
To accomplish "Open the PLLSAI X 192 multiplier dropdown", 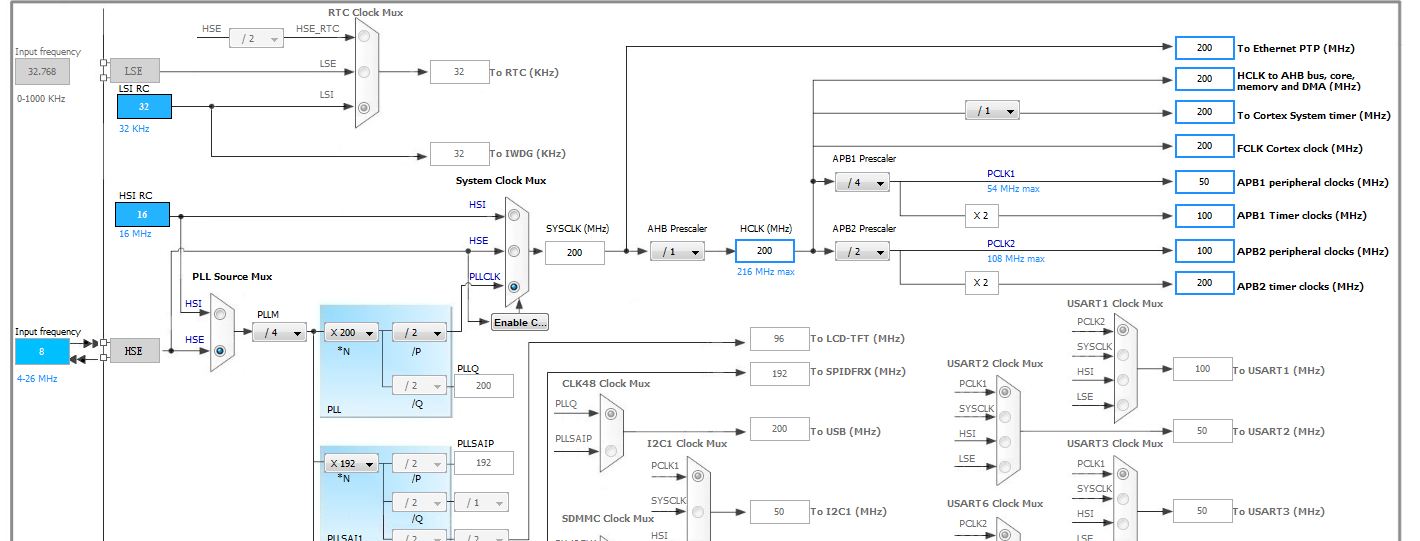I will (351, 464).
